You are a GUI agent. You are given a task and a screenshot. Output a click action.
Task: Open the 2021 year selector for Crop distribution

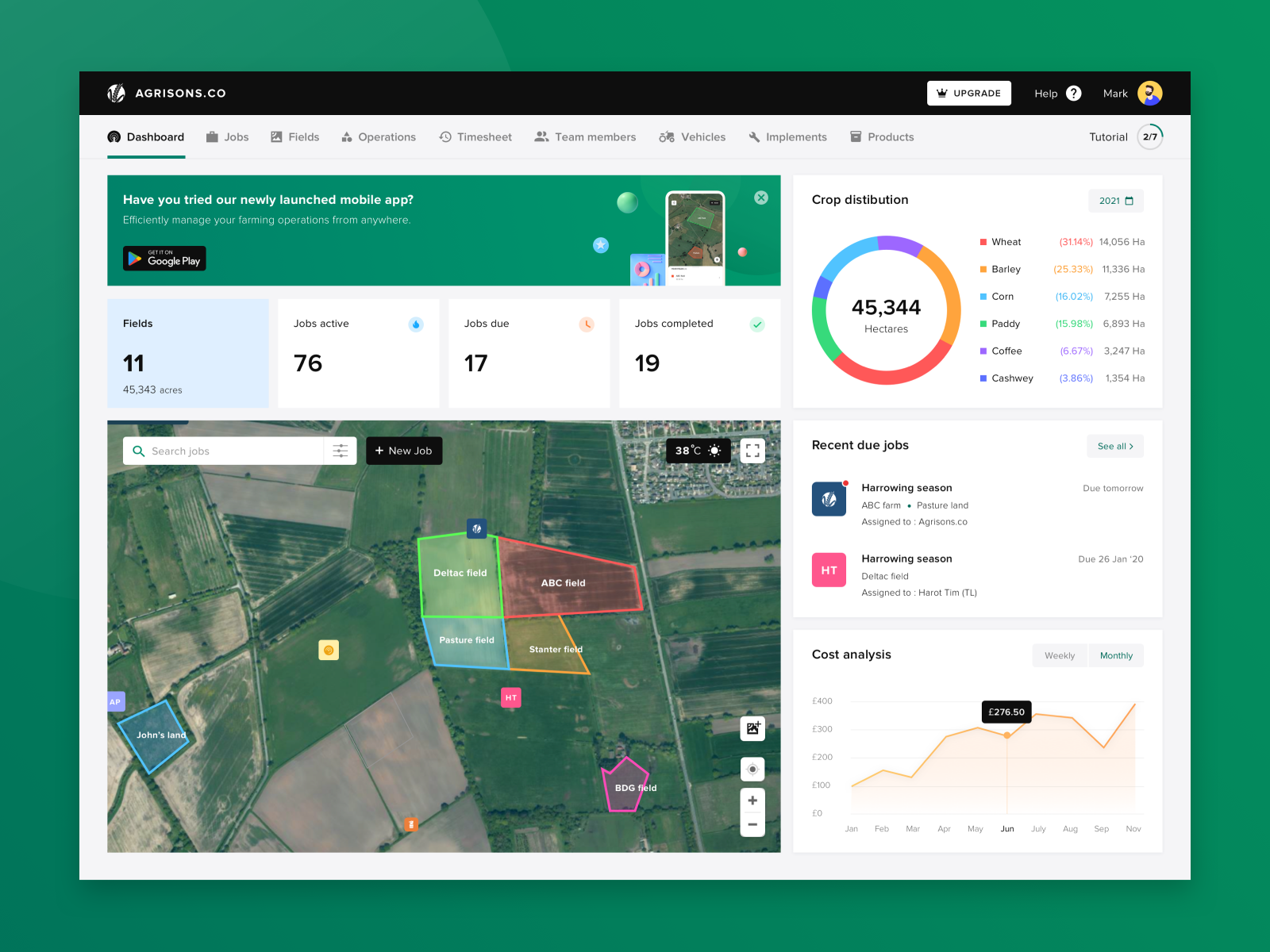tap(1115, 201)
